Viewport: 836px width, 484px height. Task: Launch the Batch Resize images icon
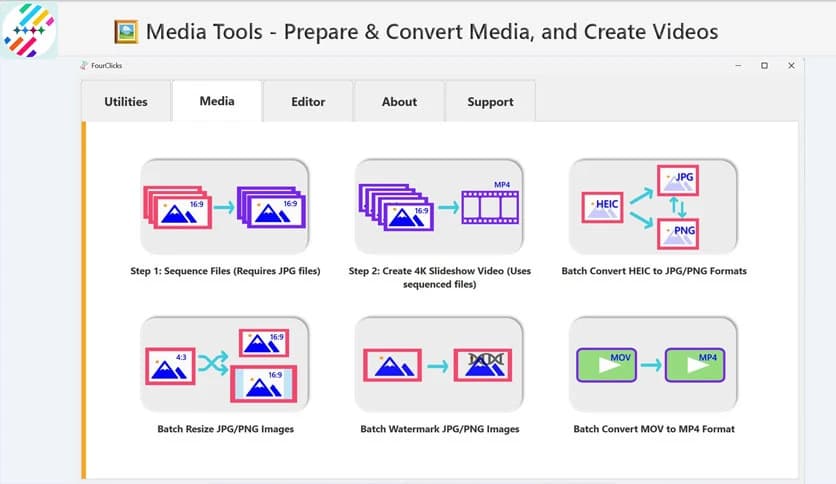(225, 364)
